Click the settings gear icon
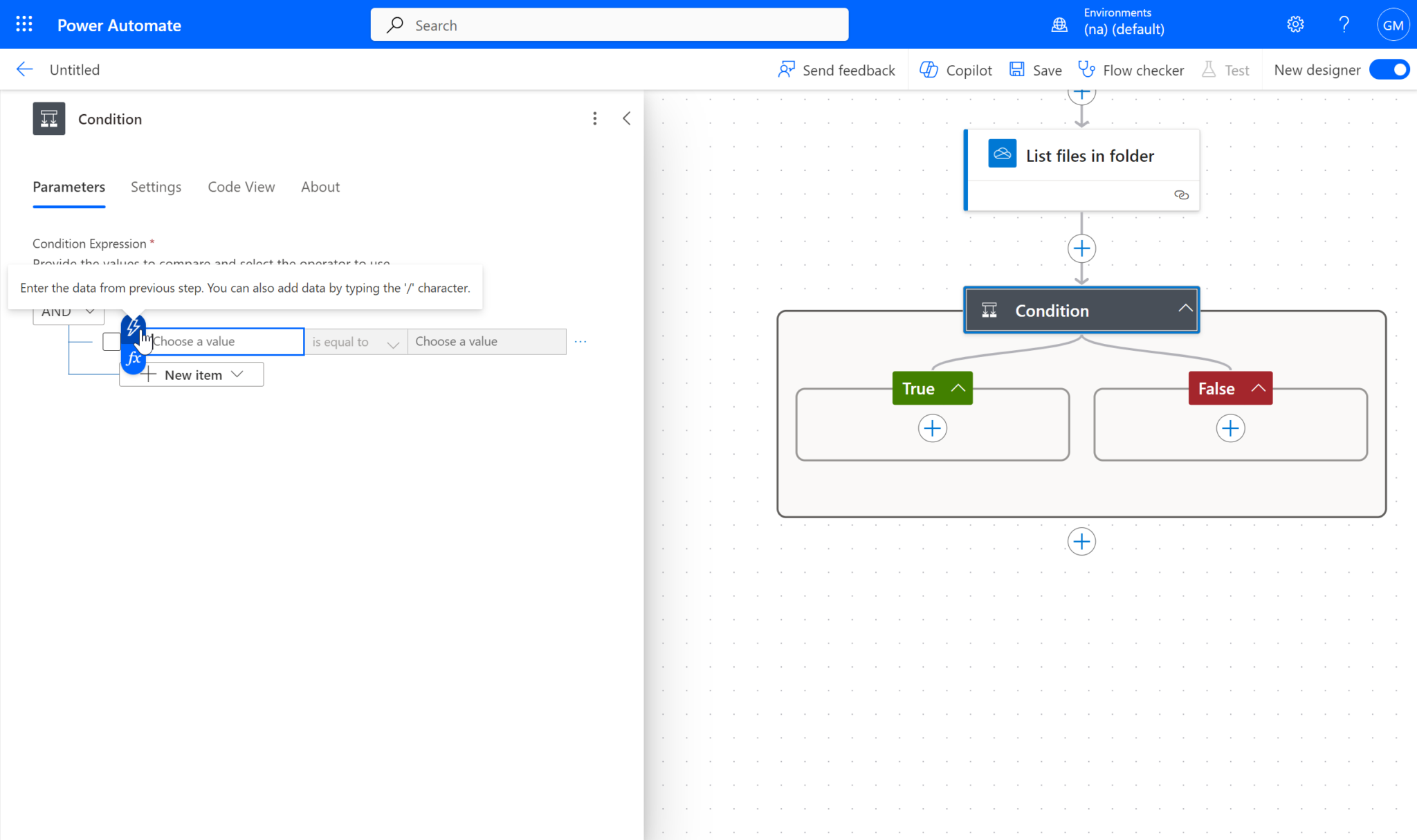Image resolution: width=1417 pixels, height=840 pixels. coord(1295,25)
